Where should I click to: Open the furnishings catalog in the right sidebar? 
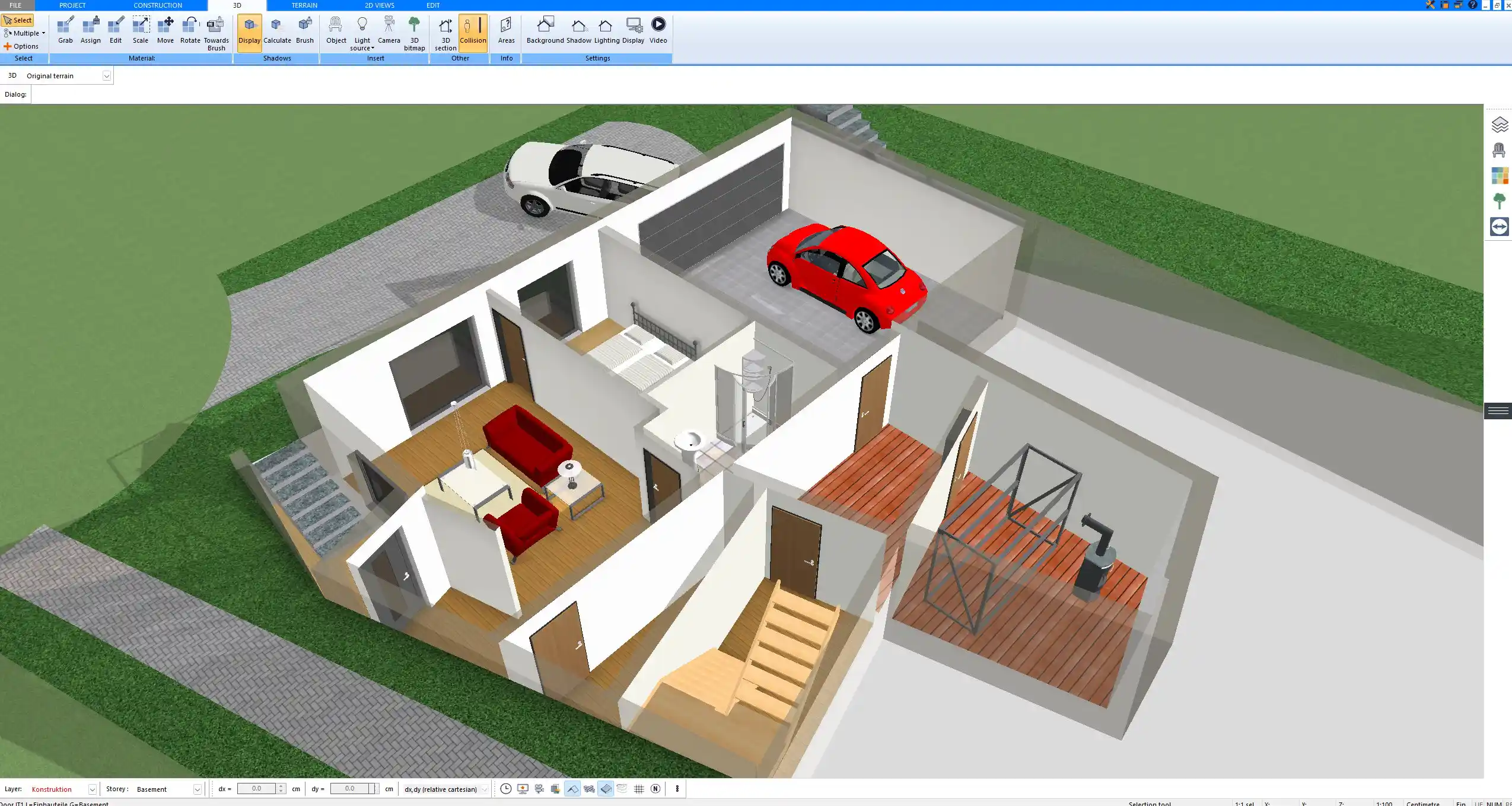coord(1500,149)
